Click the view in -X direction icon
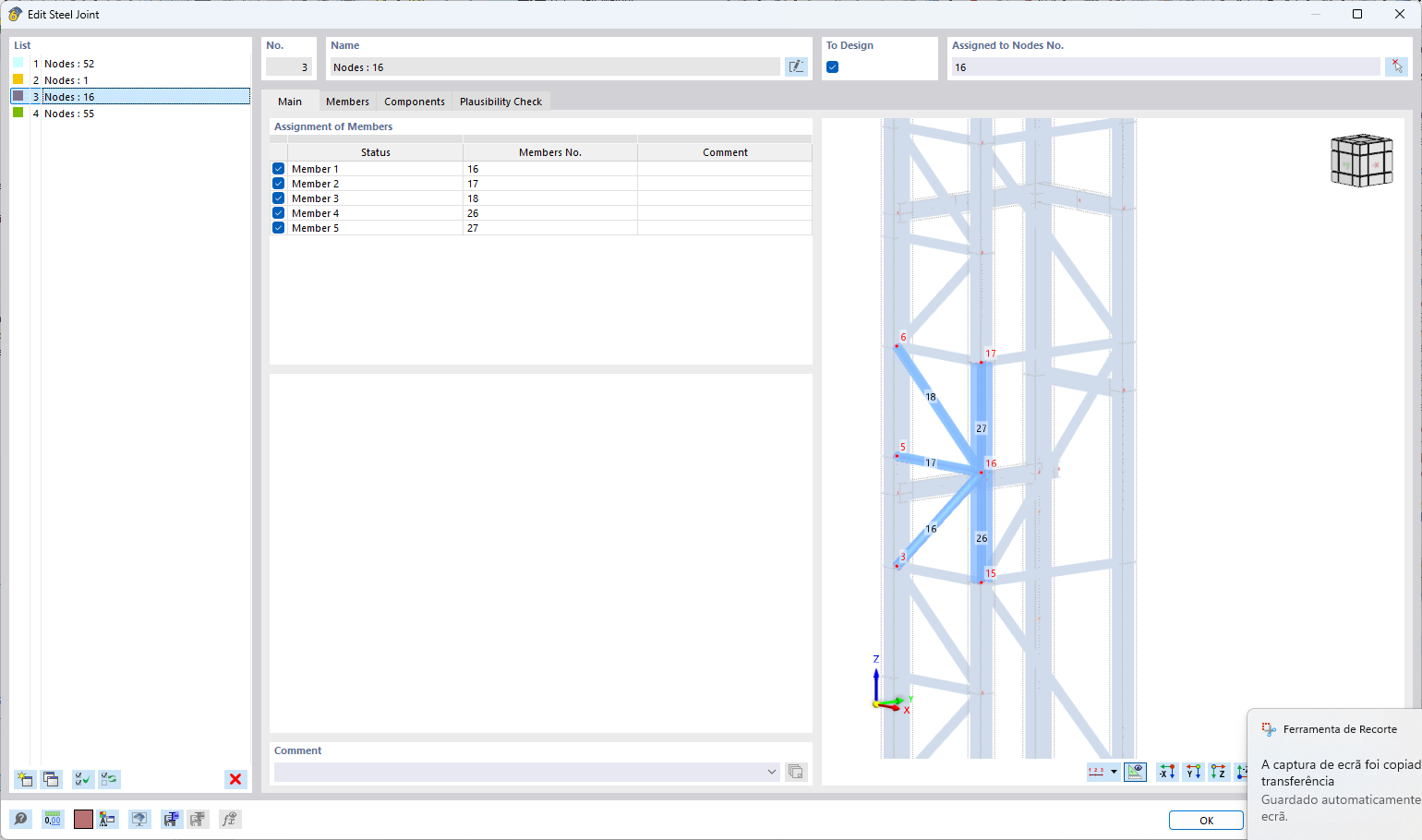 tap(1167, 772)
